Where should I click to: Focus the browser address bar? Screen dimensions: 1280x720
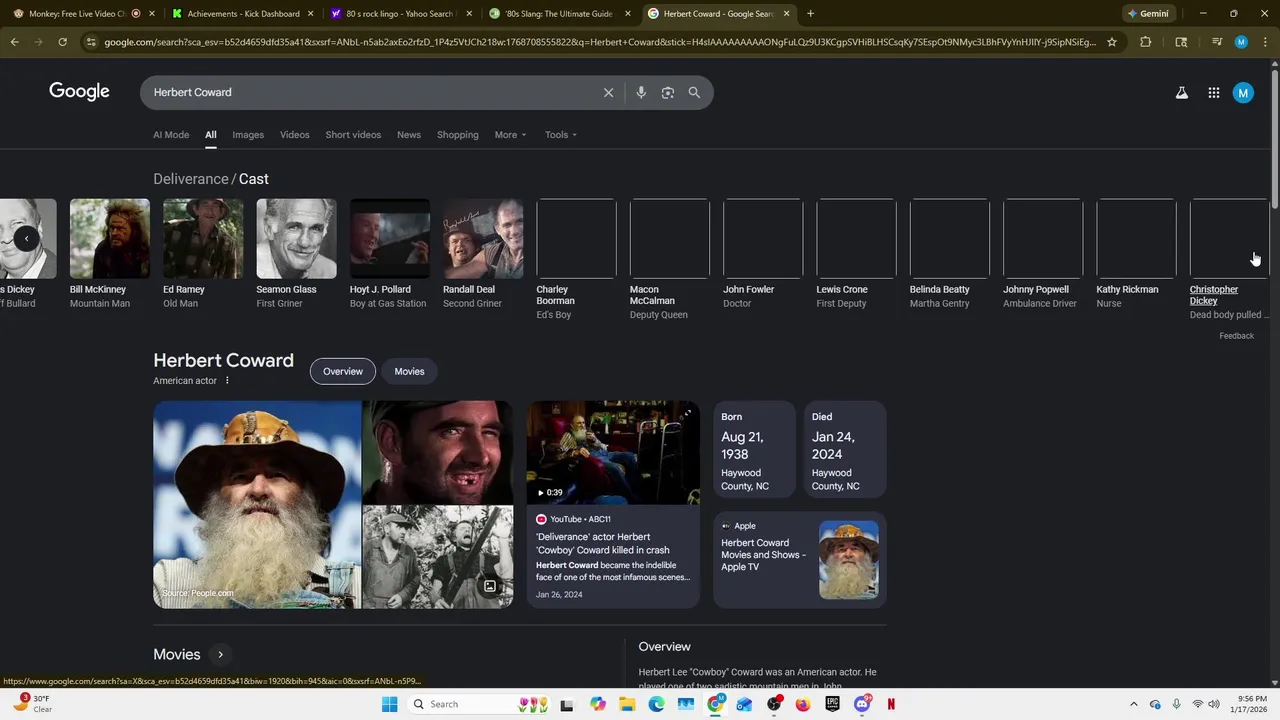[x=600, y=42]
